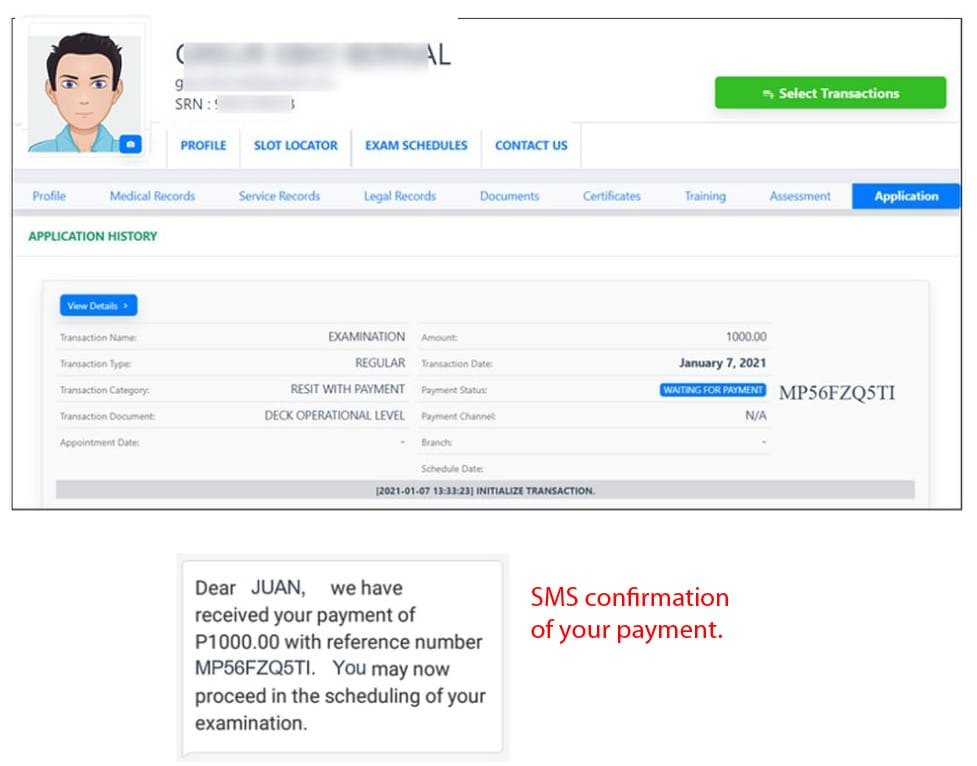This screenshot has height=766, width=977.
Task: Click the N/A payment channel value
Action: pos(756,415)
